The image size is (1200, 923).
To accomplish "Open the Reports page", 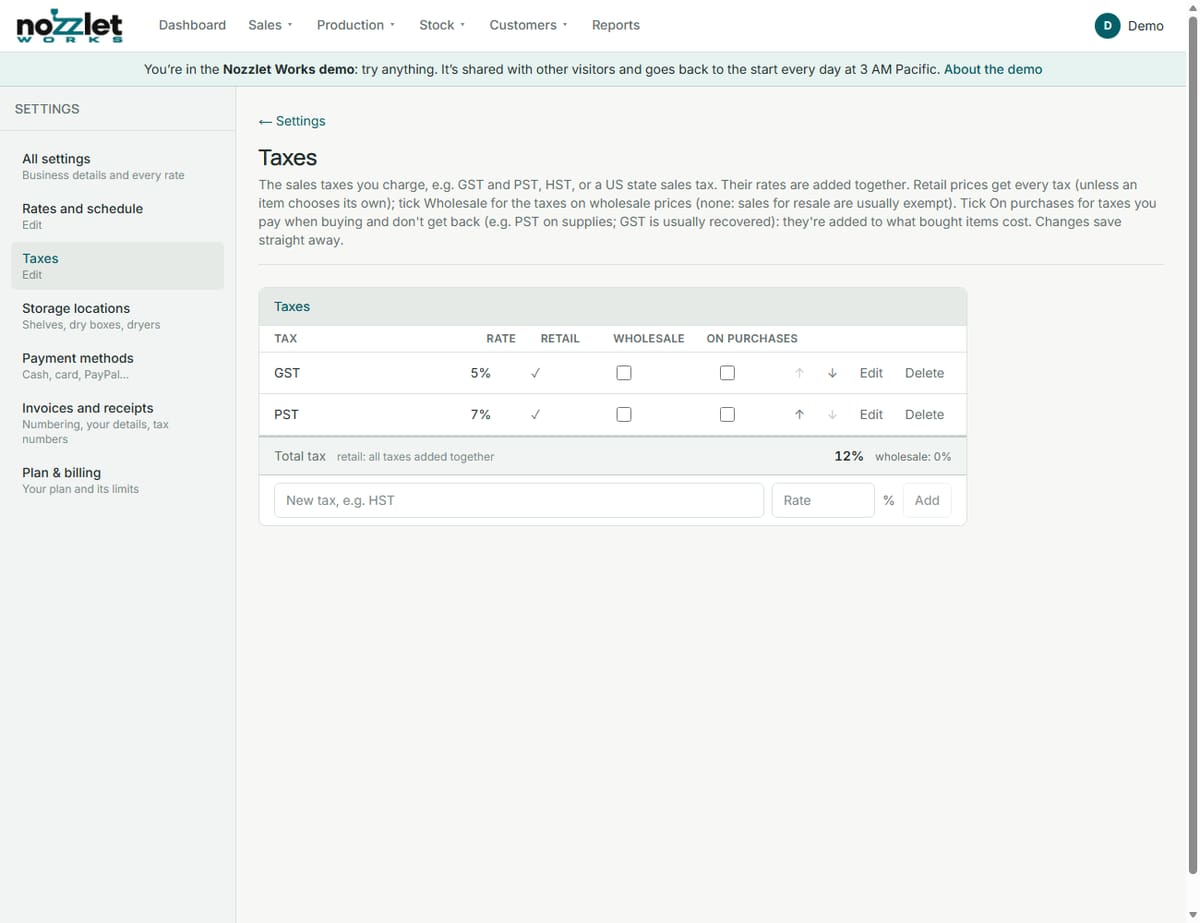I will coord(615,25).
